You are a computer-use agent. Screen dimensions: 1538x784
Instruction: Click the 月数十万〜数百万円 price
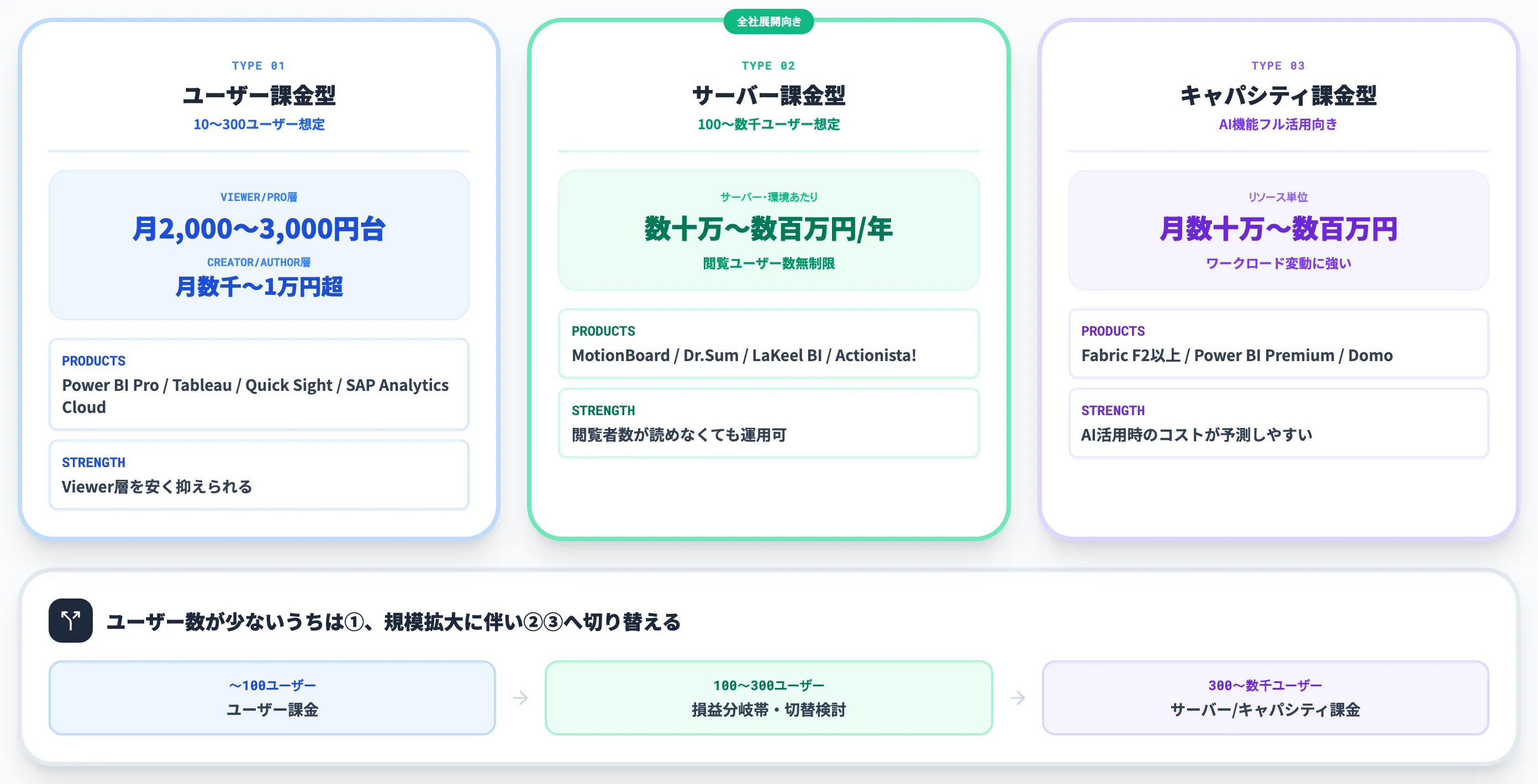point(1278,229)
